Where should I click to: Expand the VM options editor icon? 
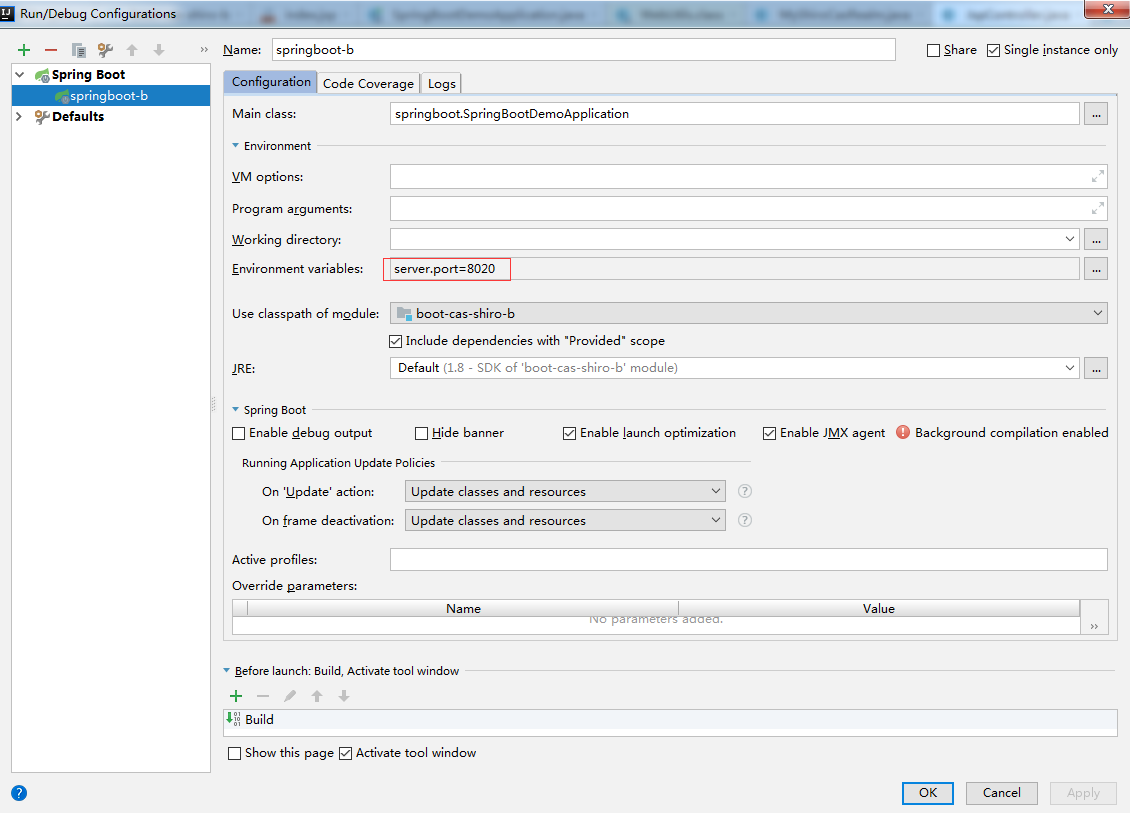1097,176
